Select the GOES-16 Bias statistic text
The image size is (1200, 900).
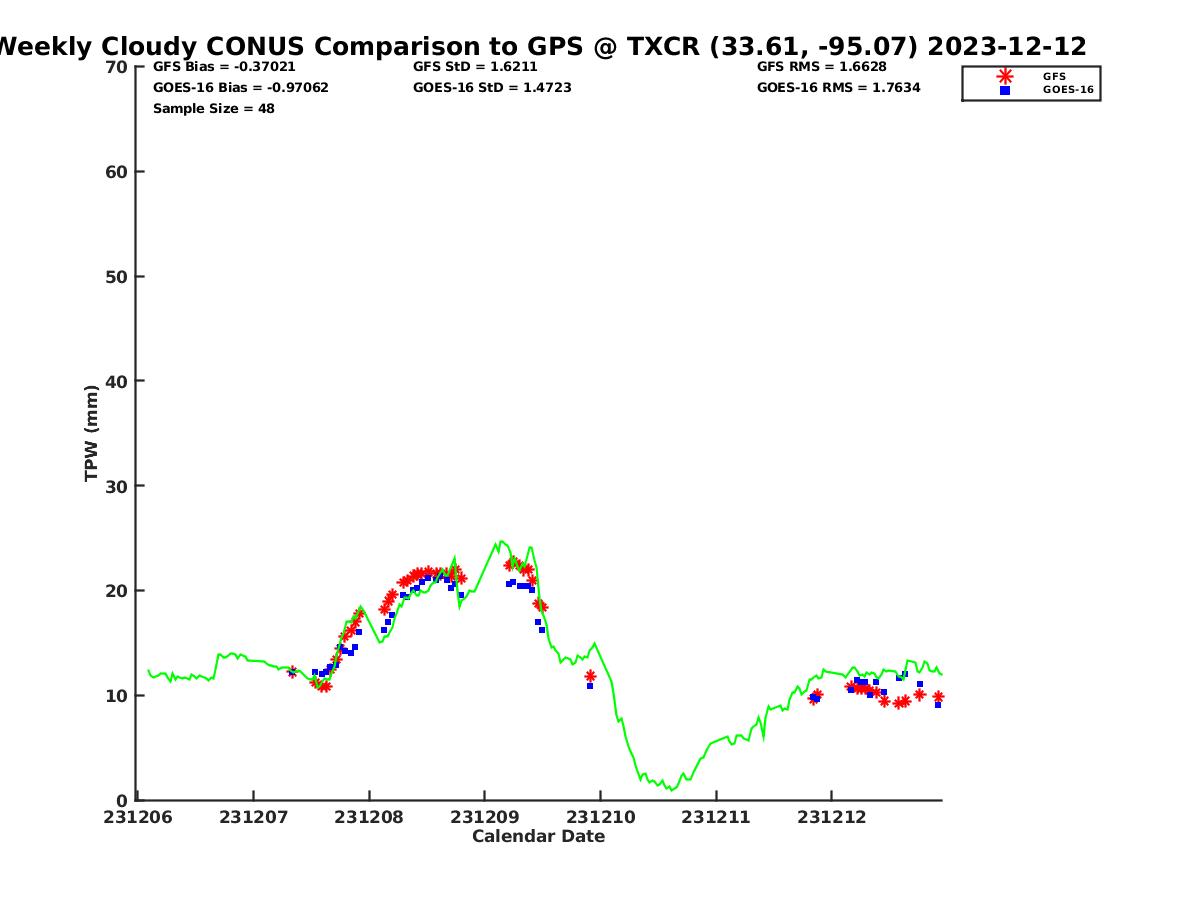[x=240, y=88]
